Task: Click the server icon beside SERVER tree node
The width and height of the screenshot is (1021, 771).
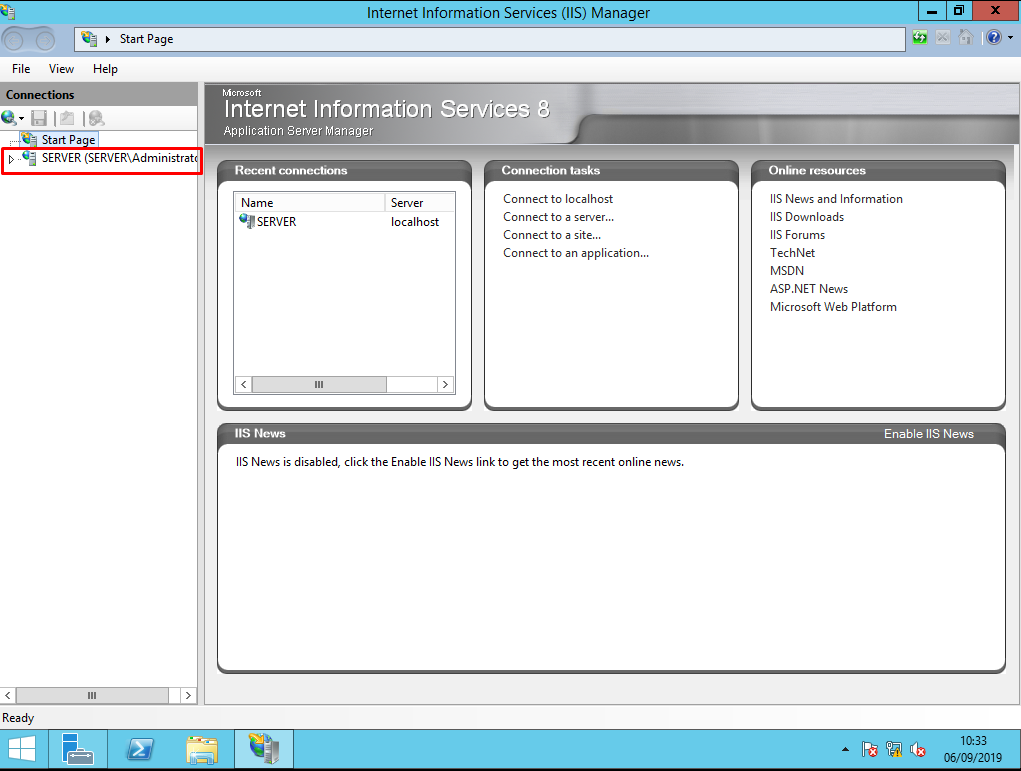Action: click(x=29, y=158)
